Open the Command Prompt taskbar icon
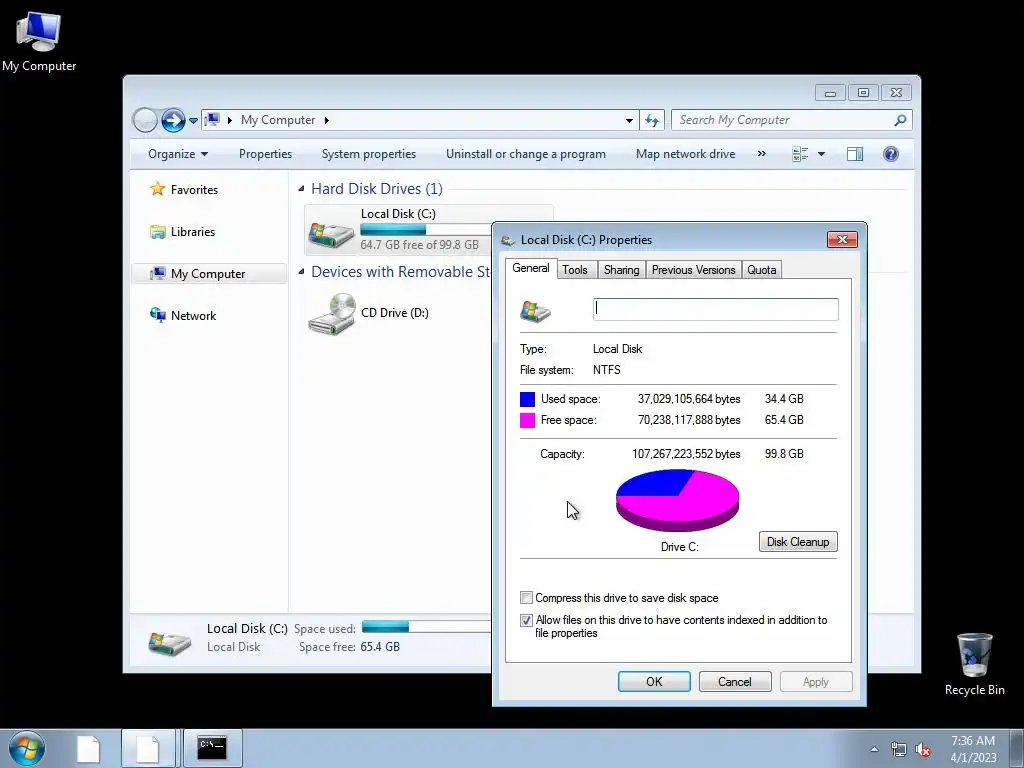Image resolution: width=1024 pixels, height=768 pixels. [212, 748]
